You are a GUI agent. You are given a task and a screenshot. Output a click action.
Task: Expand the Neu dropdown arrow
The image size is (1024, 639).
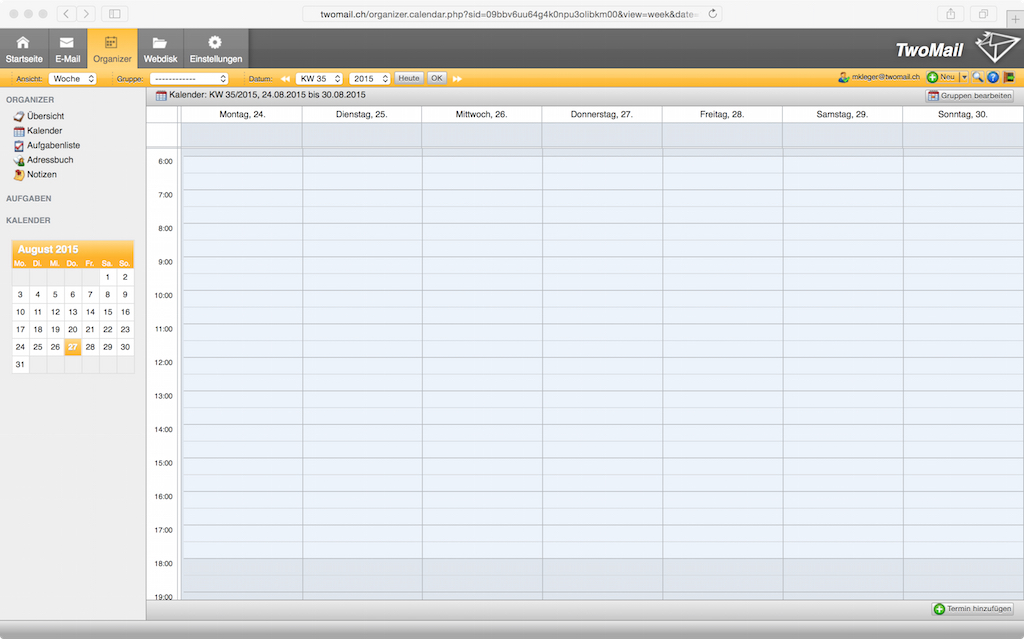click(964, 77)
